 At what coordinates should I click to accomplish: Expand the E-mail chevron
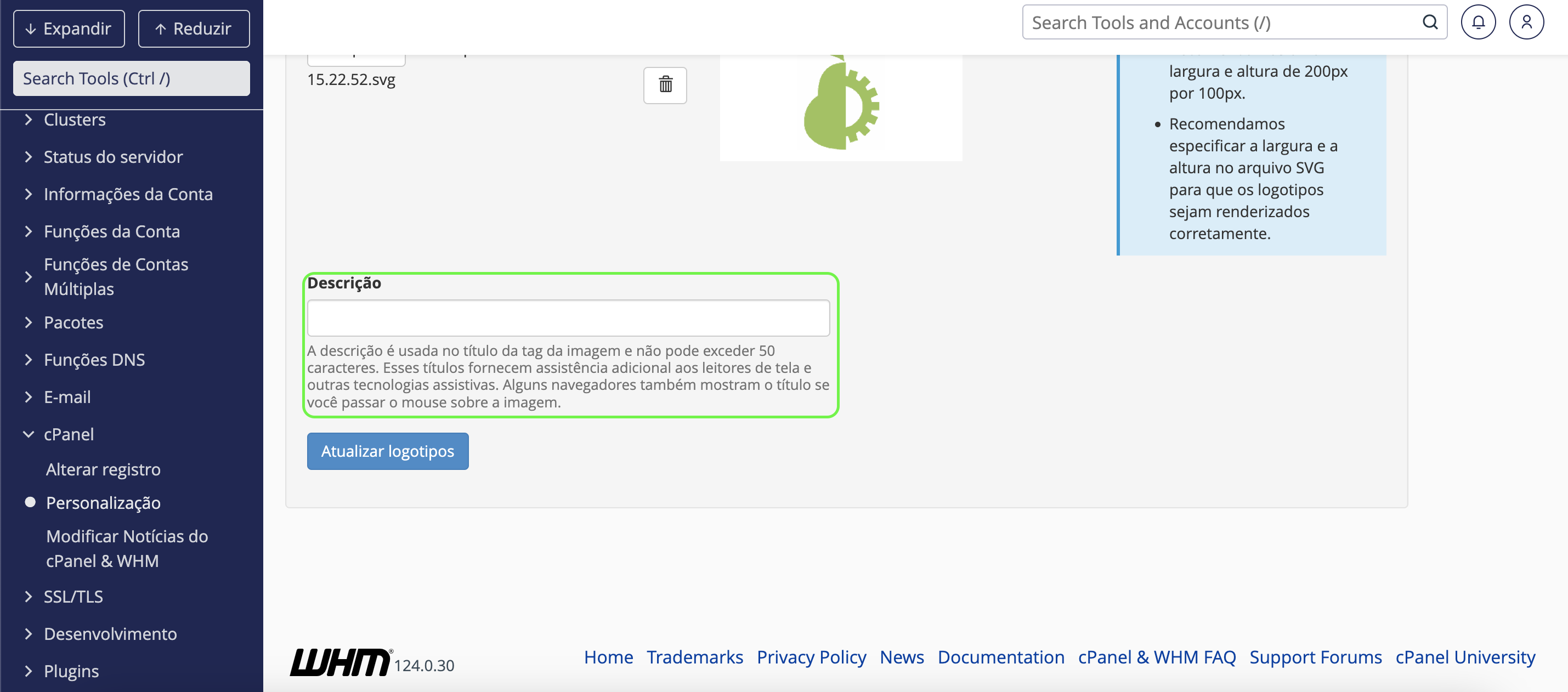28,397
